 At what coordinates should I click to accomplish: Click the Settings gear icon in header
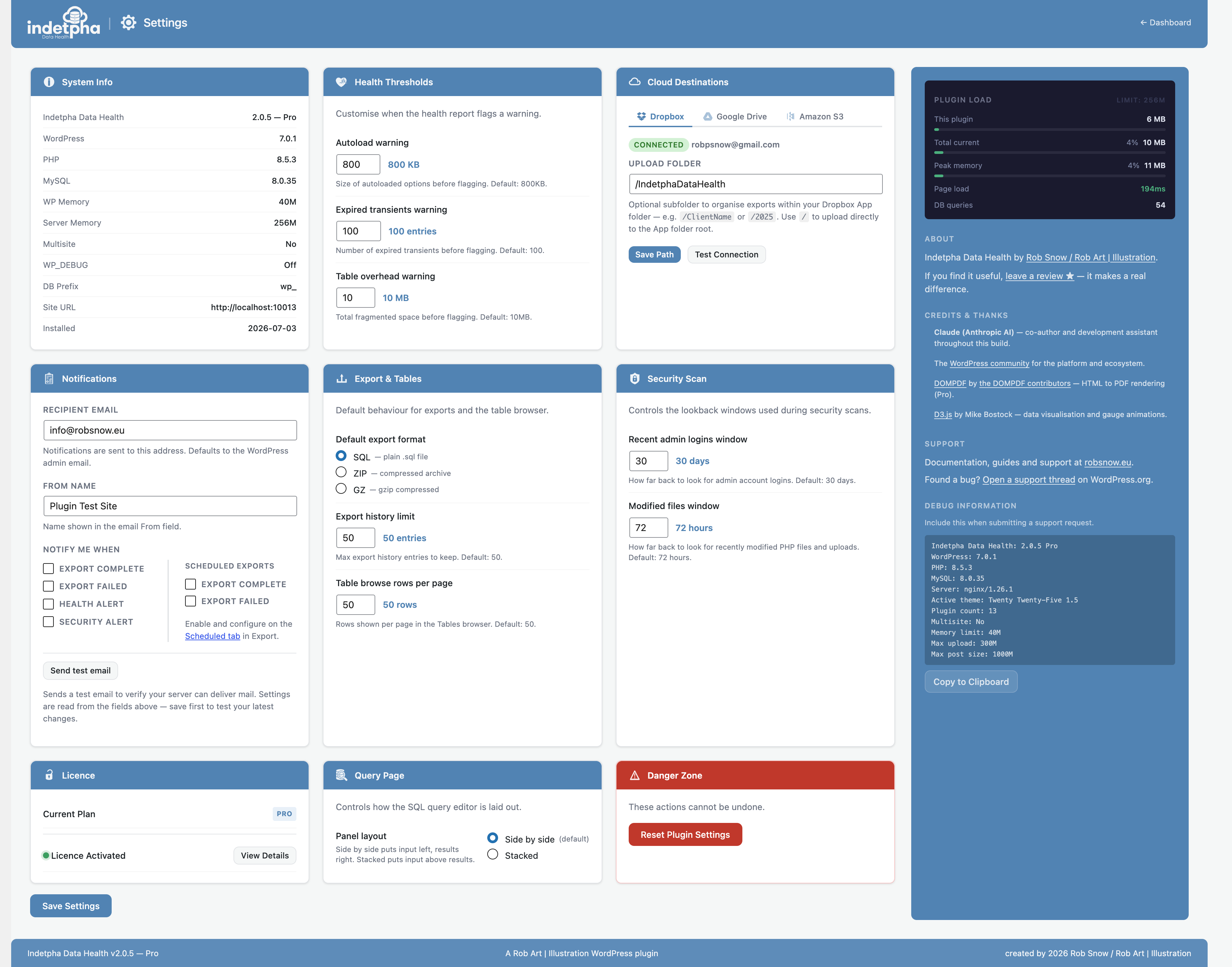point(129,23)
